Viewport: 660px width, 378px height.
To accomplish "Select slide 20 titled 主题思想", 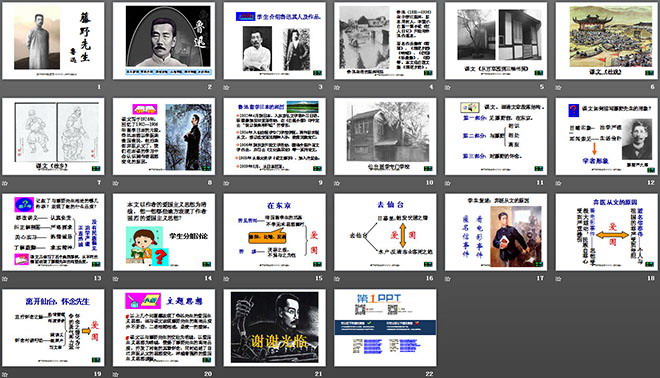I will click(x=164, y=327).
